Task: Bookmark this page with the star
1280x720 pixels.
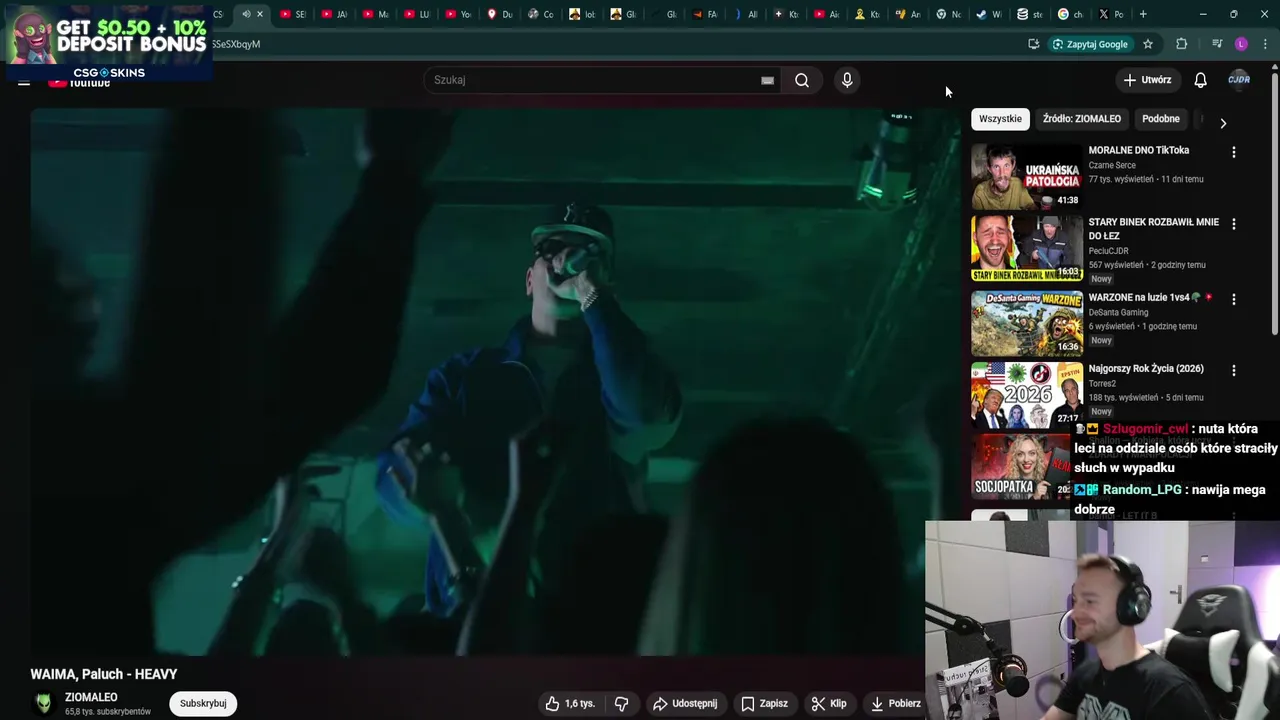Action: click(x=1148, y=44)
